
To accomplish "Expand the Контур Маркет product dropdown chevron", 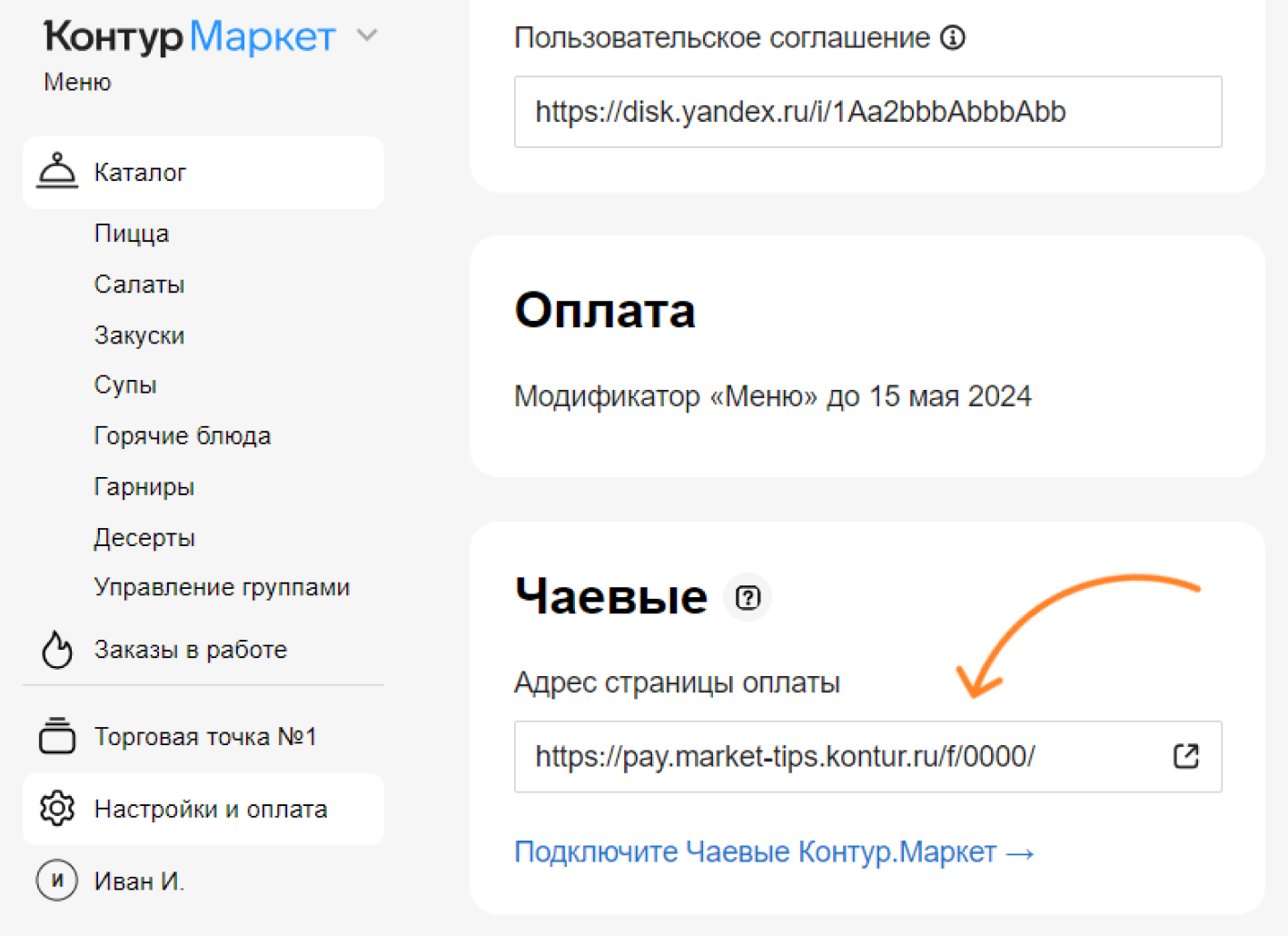I will (x=367, y=36).
